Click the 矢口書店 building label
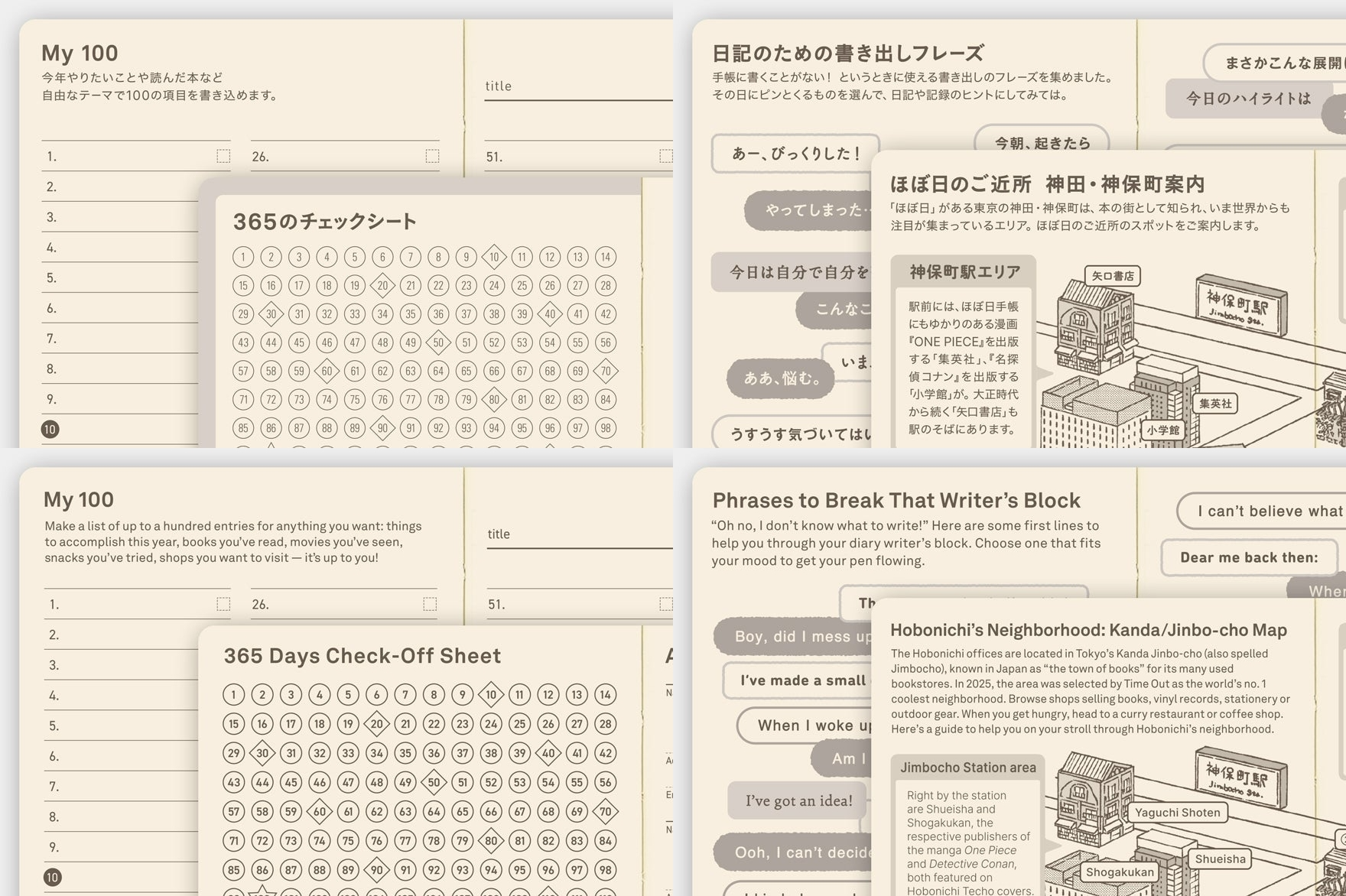The height and width of the screenshot is (896, 1346). pyautogui.click(x=1112, y=276)
